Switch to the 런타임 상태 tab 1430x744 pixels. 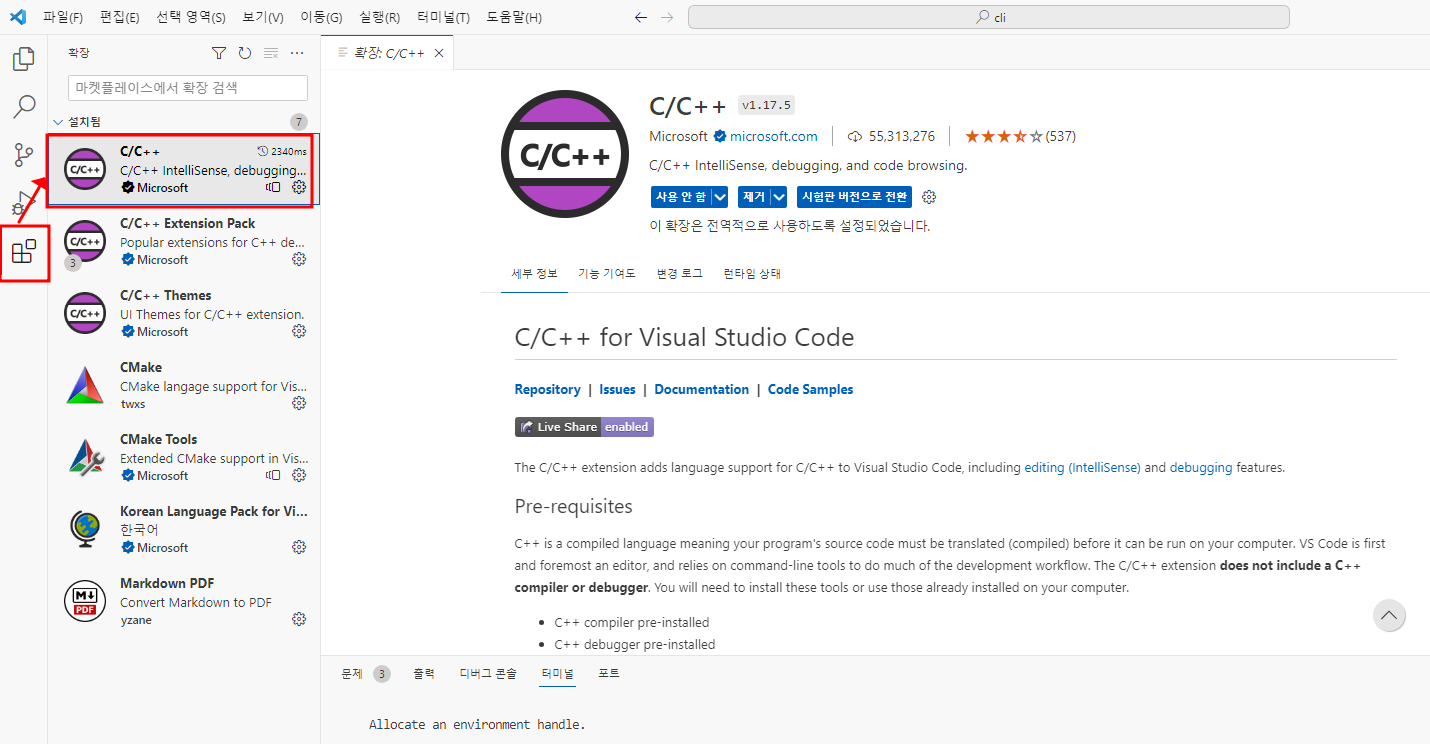point(752,273)
